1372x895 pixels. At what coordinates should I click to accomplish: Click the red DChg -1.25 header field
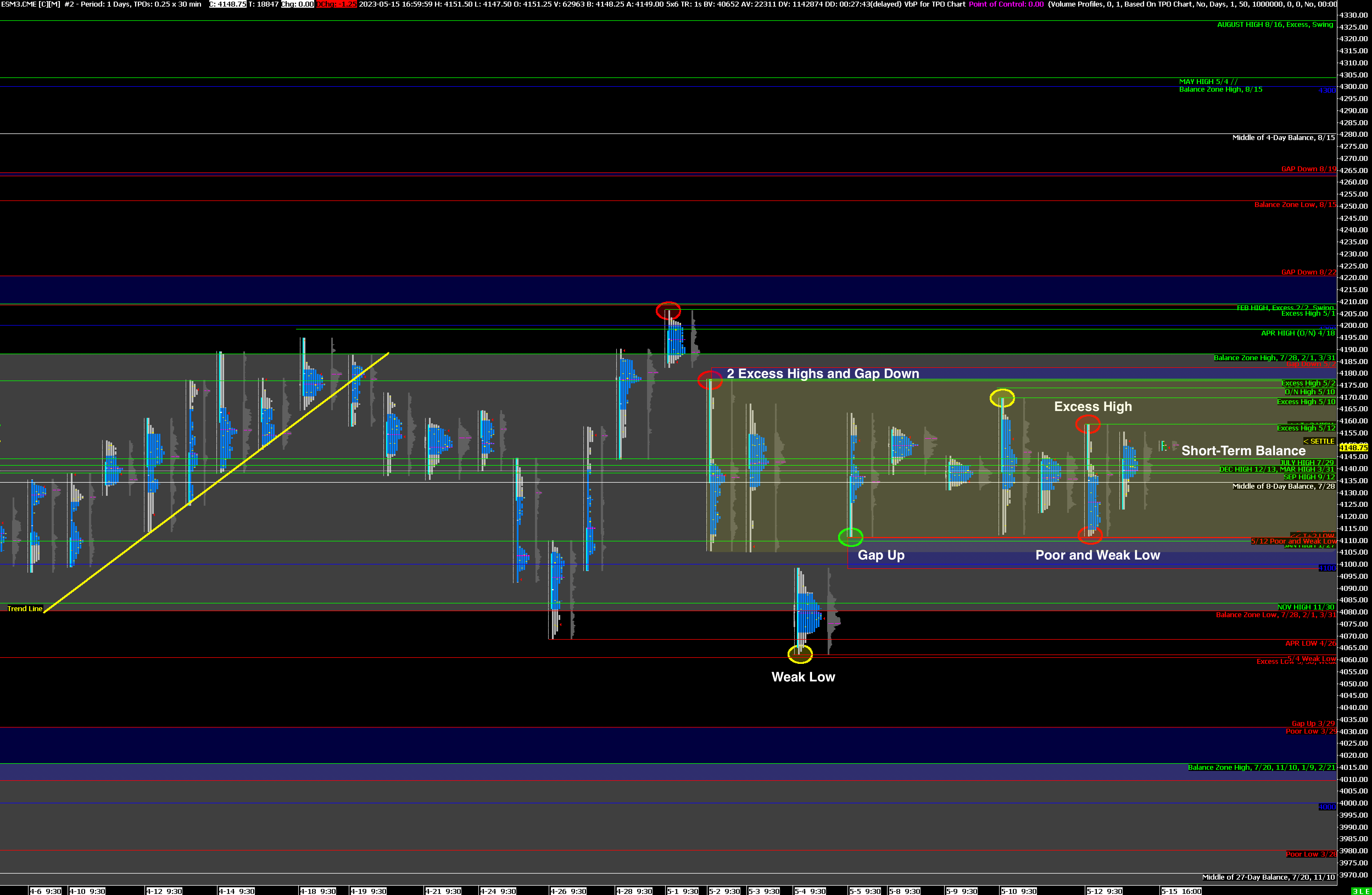(x=337, y=4)
